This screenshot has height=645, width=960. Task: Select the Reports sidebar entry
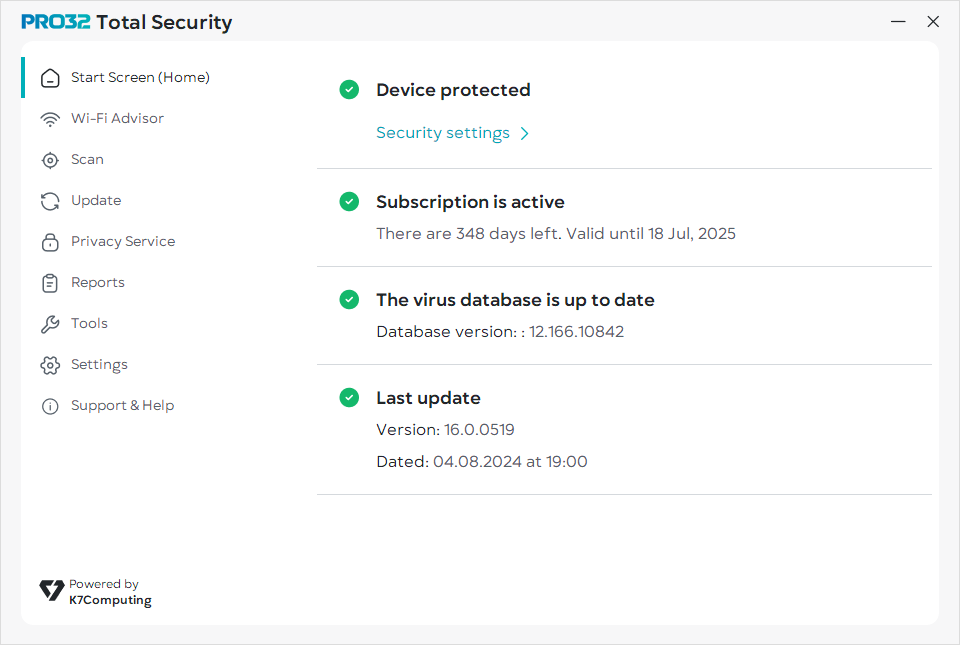(98, 283)
